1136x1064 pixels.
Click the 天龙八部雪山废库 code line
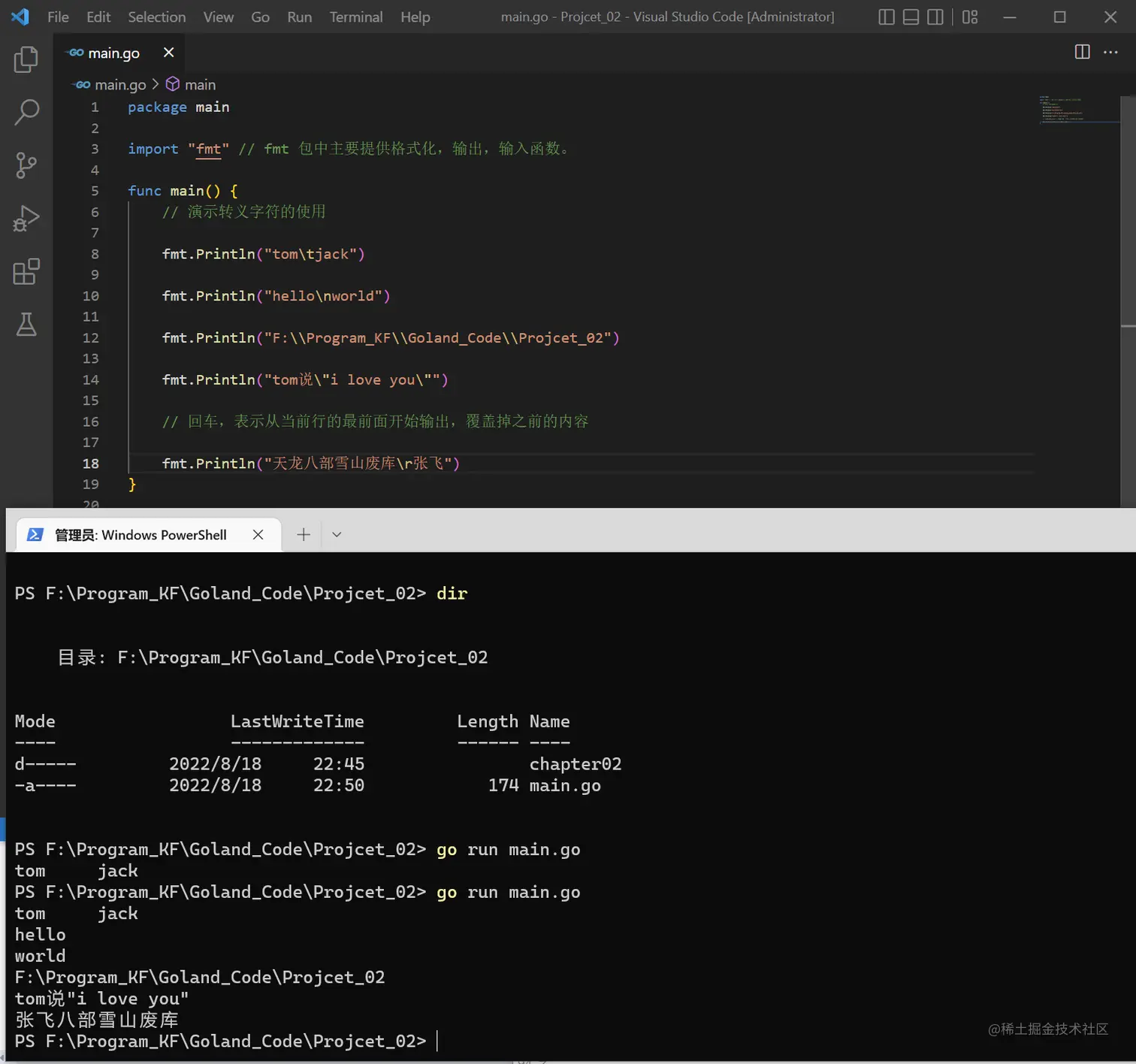pyautogui.click(x=310, y=464)
